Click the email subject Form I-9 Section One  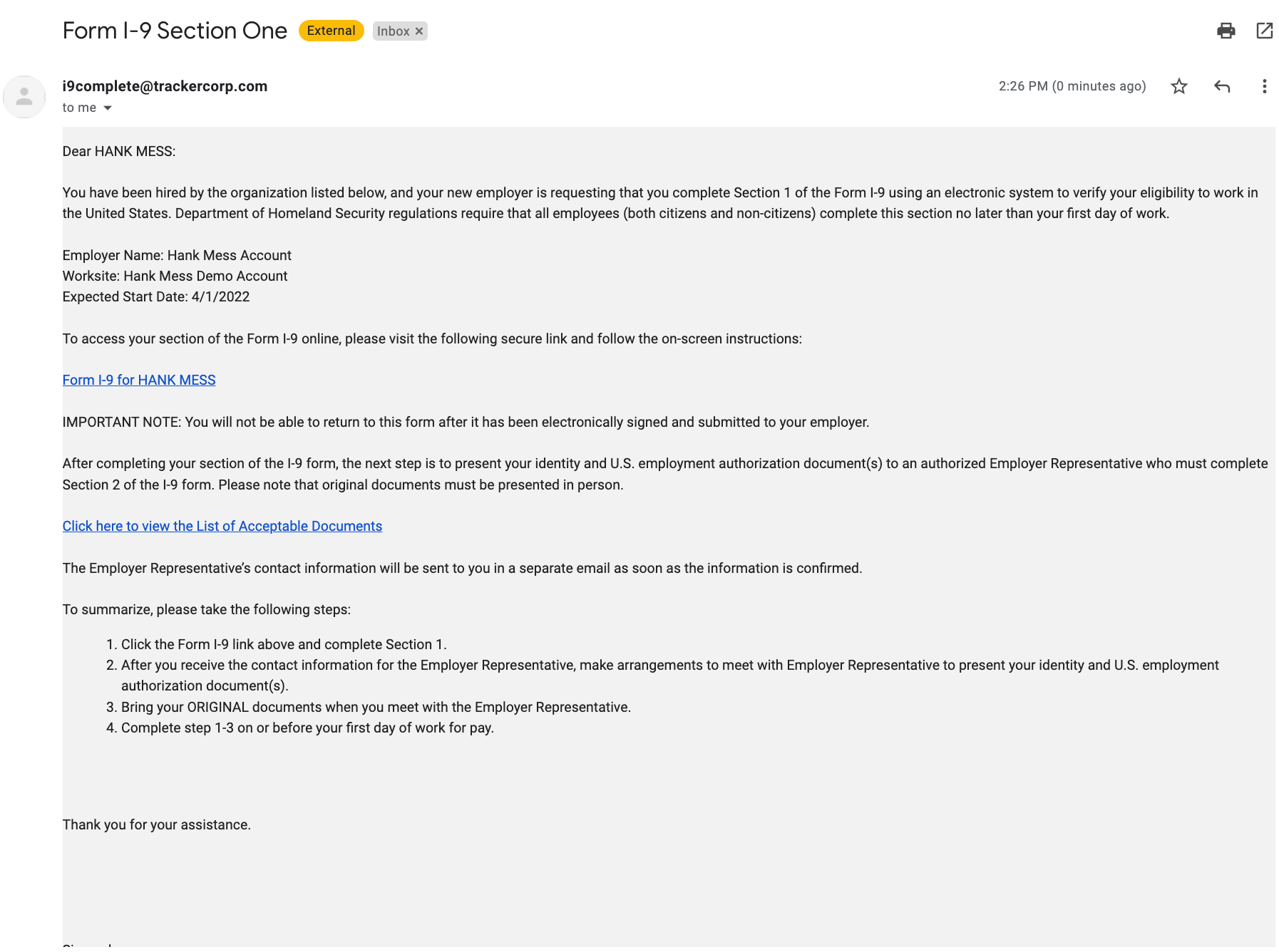175,31
